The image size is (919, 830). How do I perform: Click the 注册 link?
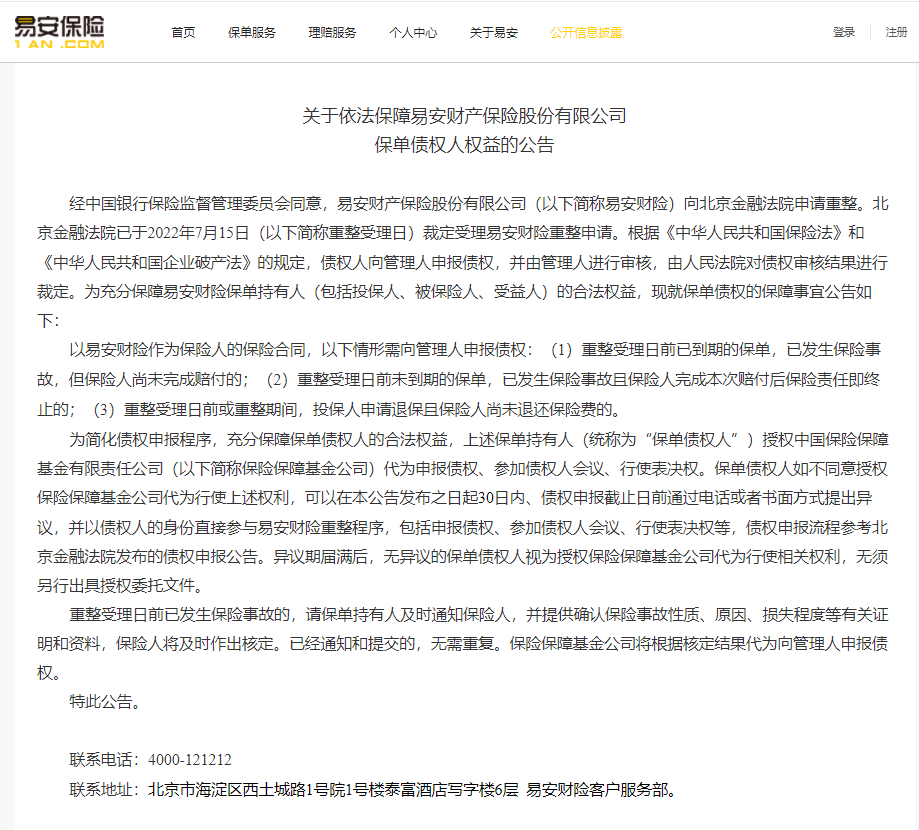[896, 32]
